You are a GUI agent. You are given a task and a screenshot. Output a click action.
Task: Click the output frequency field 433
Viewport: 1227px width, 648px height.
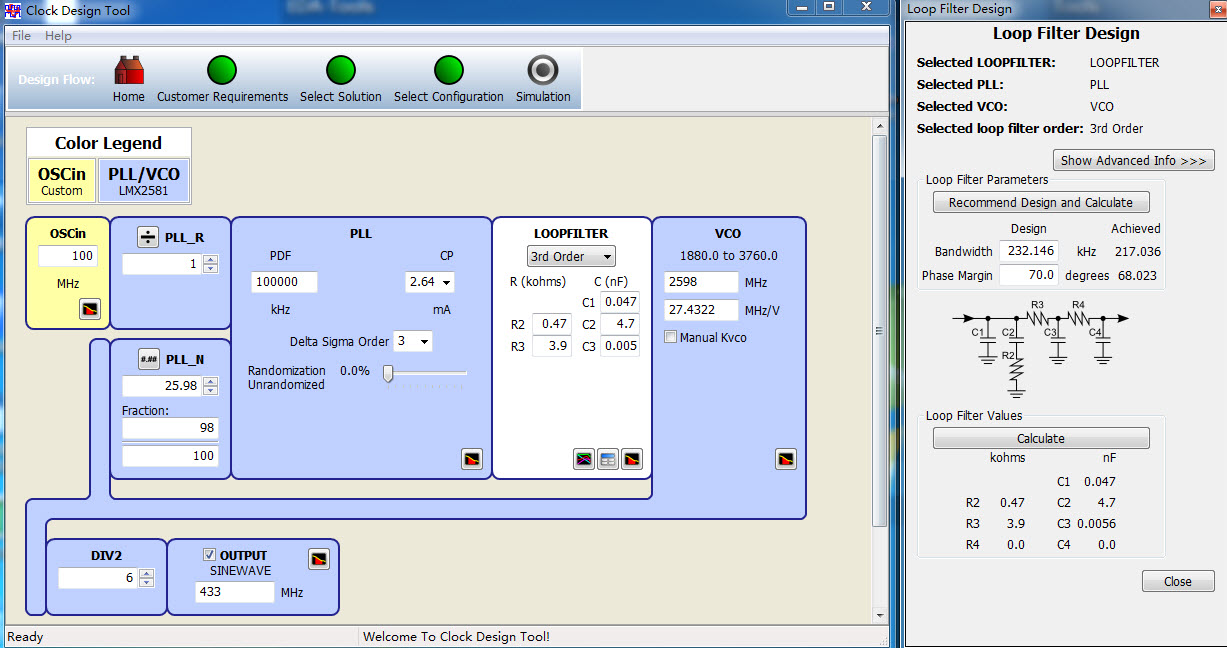tap(234, 592)
